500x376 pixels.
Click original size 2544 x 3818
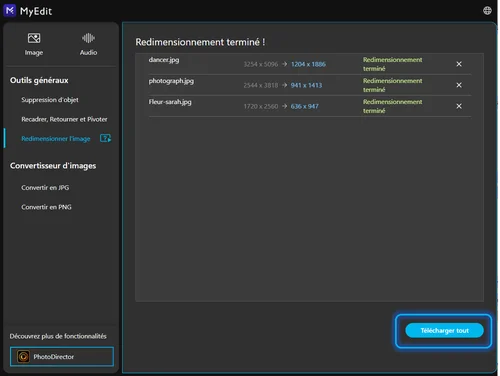(x=261, y=85)
